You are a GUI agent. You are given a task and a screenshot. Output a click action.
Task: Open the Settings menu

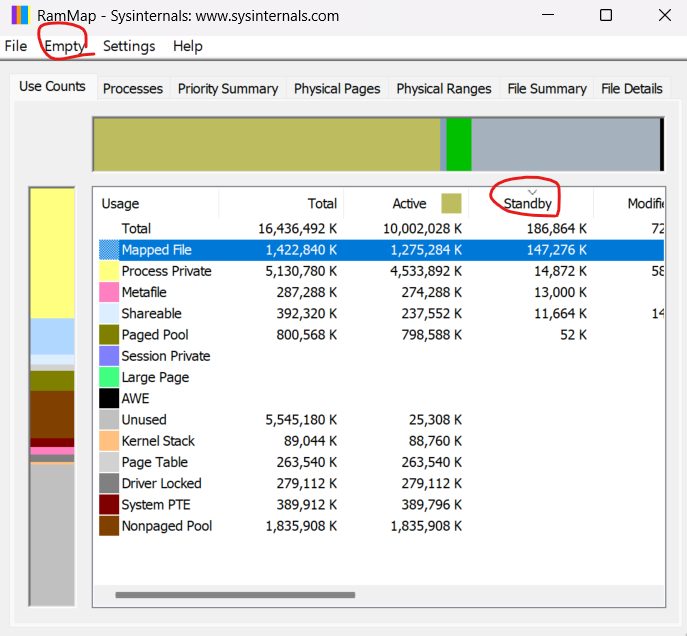coord(129,46)
